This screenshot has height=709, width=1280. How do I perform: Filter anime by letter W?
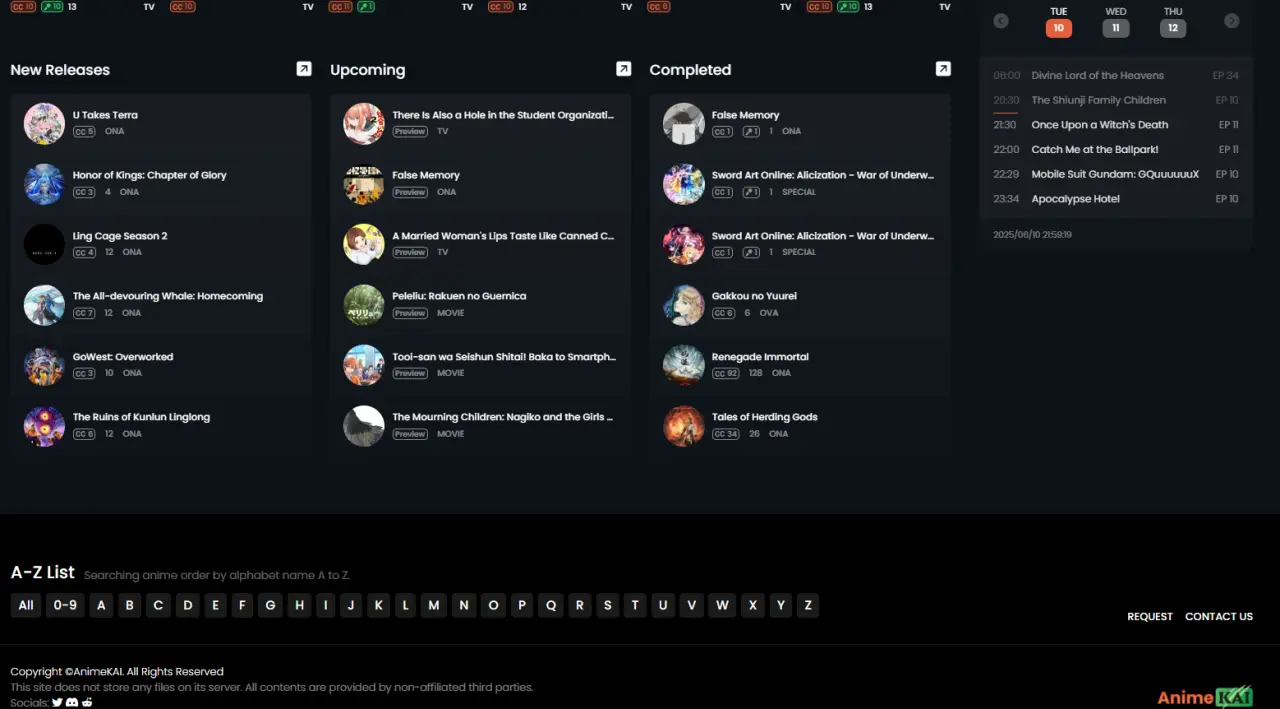pyautogui.click(x=722, y=605)
